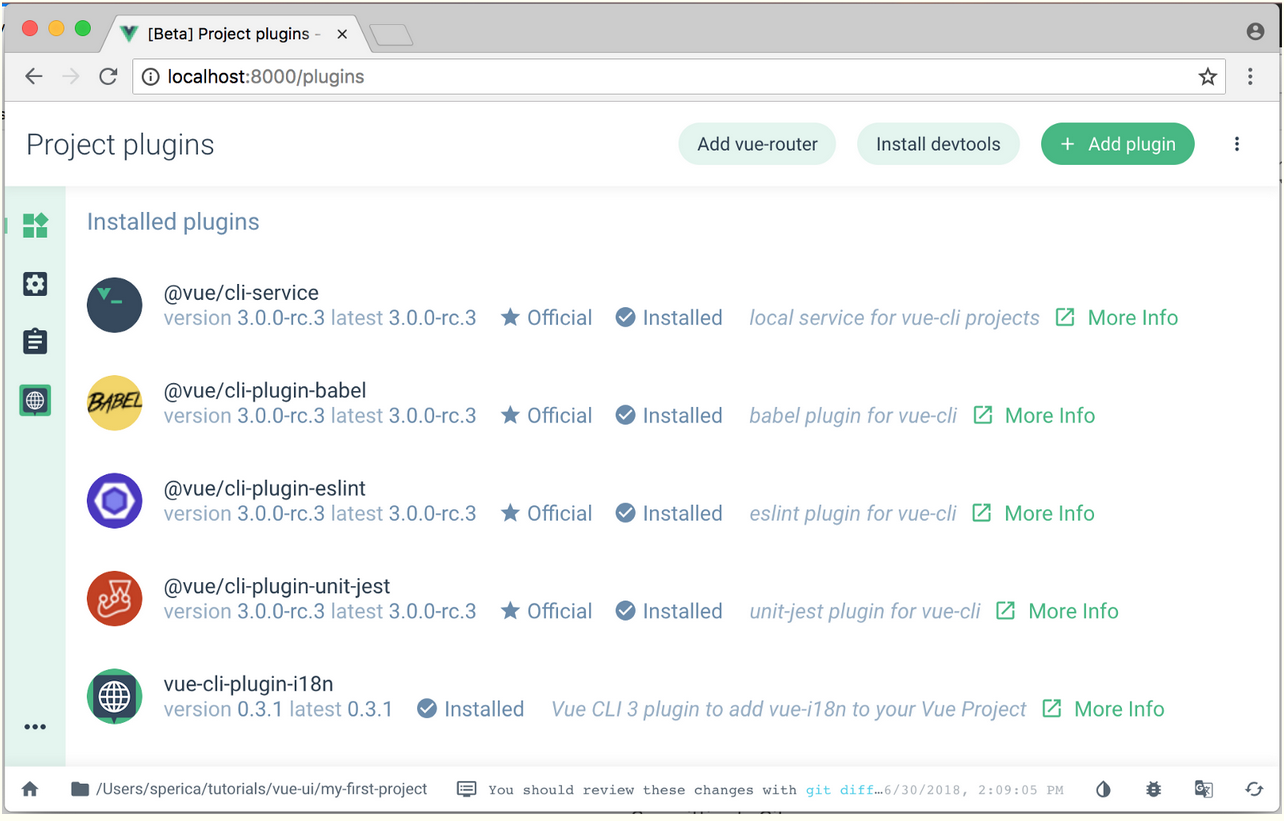
Task: Click the reset plugin API refresh icon
Action: click(x=1254, y=789)
